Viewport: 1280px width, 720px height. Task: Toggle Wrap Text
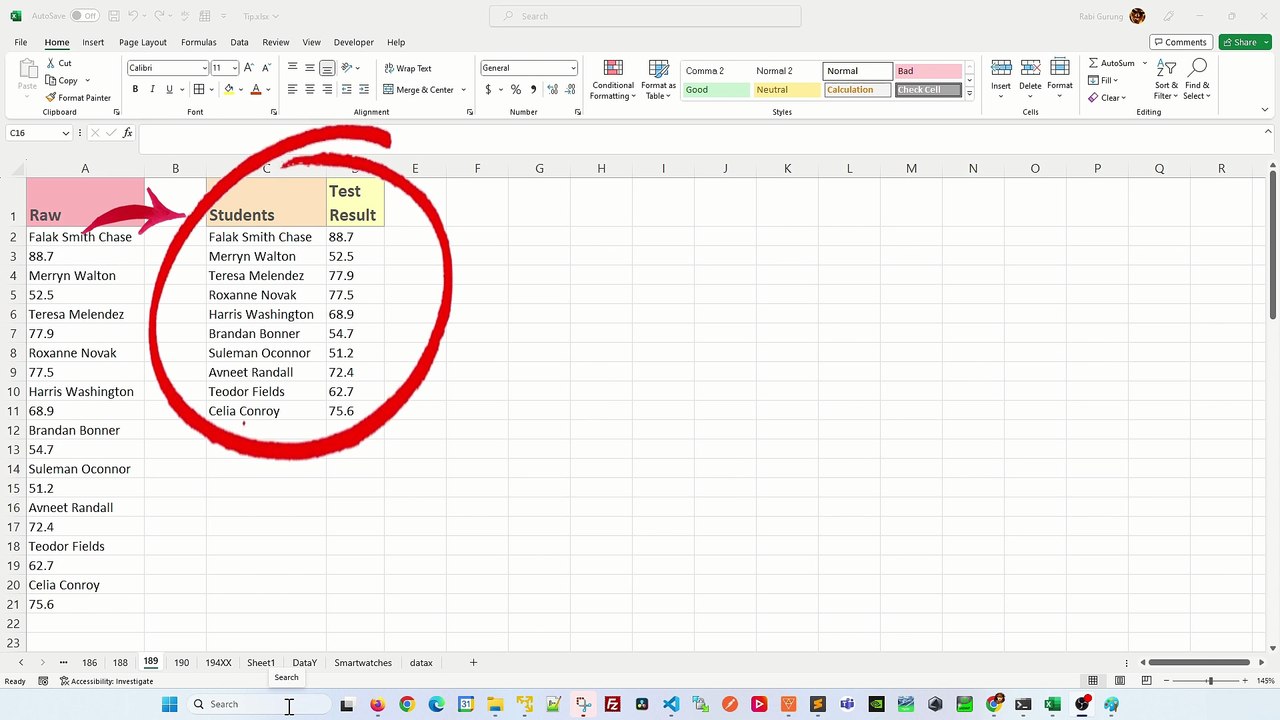408,68
